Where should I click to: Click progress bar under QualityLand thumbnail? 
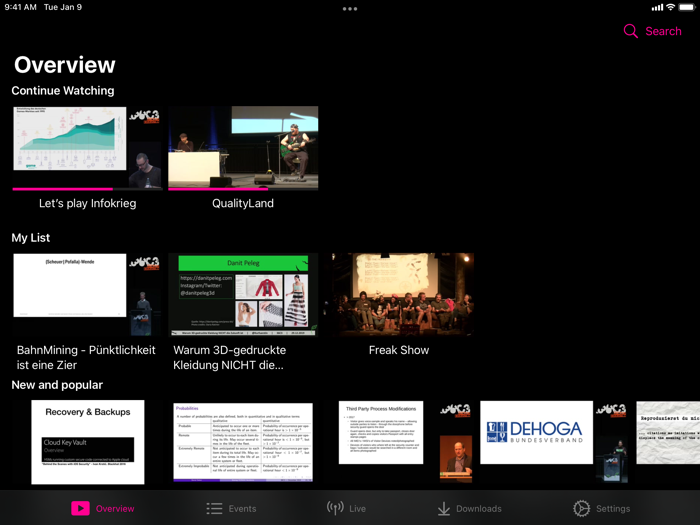(x=243, y=189)
